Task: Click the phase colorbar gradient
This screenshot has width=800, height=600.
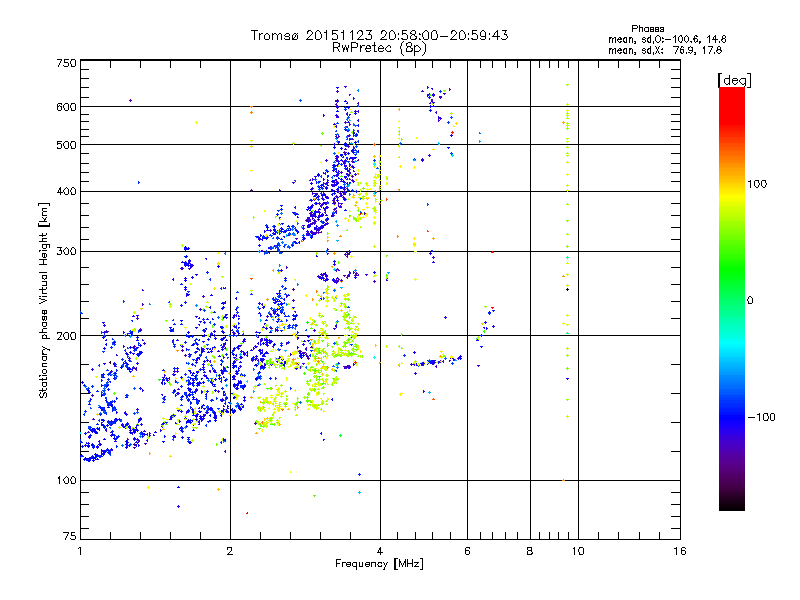Action: [732, 298]
